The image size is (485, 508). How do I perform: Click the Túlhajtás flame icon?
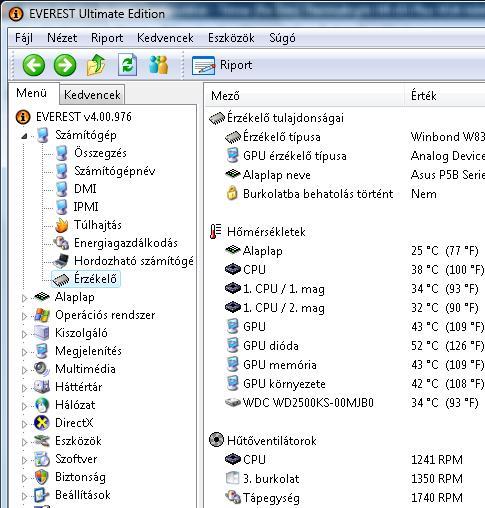61,225
